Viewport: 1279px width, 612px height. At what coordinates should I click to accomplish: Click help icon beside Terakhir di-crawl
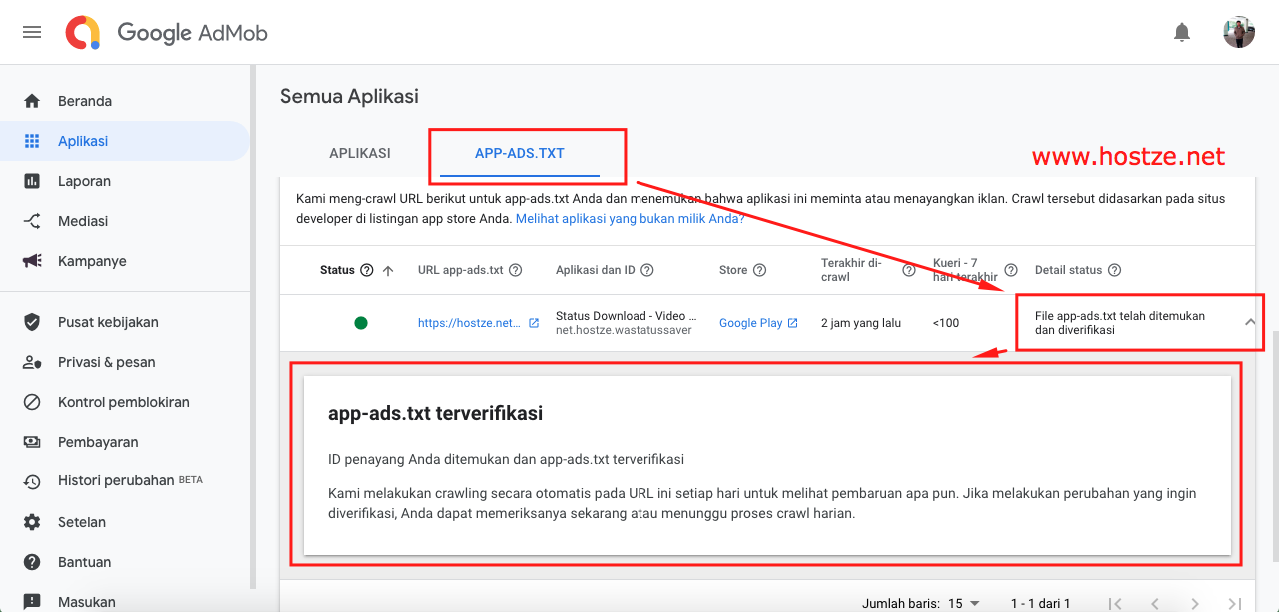(x=909, y=270)
